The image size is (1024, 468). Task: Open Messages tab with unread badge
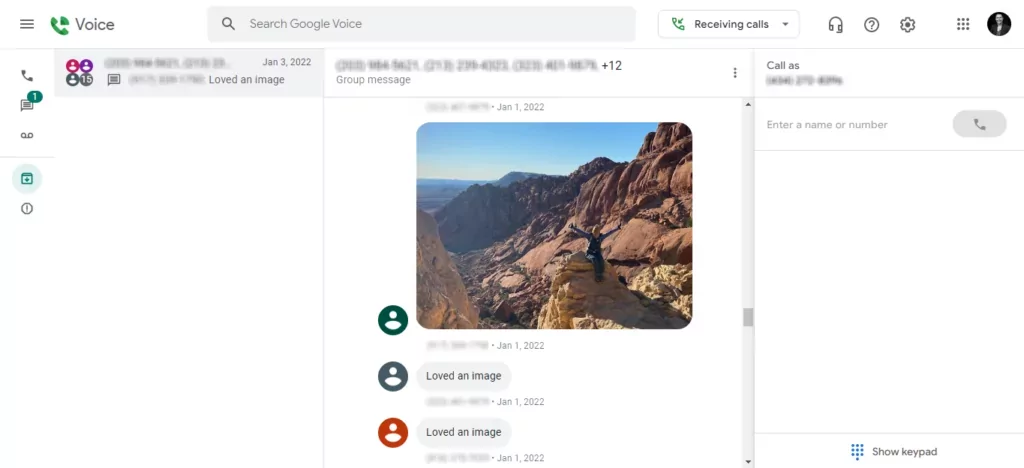pyautogui.click(x=27, y=105)
